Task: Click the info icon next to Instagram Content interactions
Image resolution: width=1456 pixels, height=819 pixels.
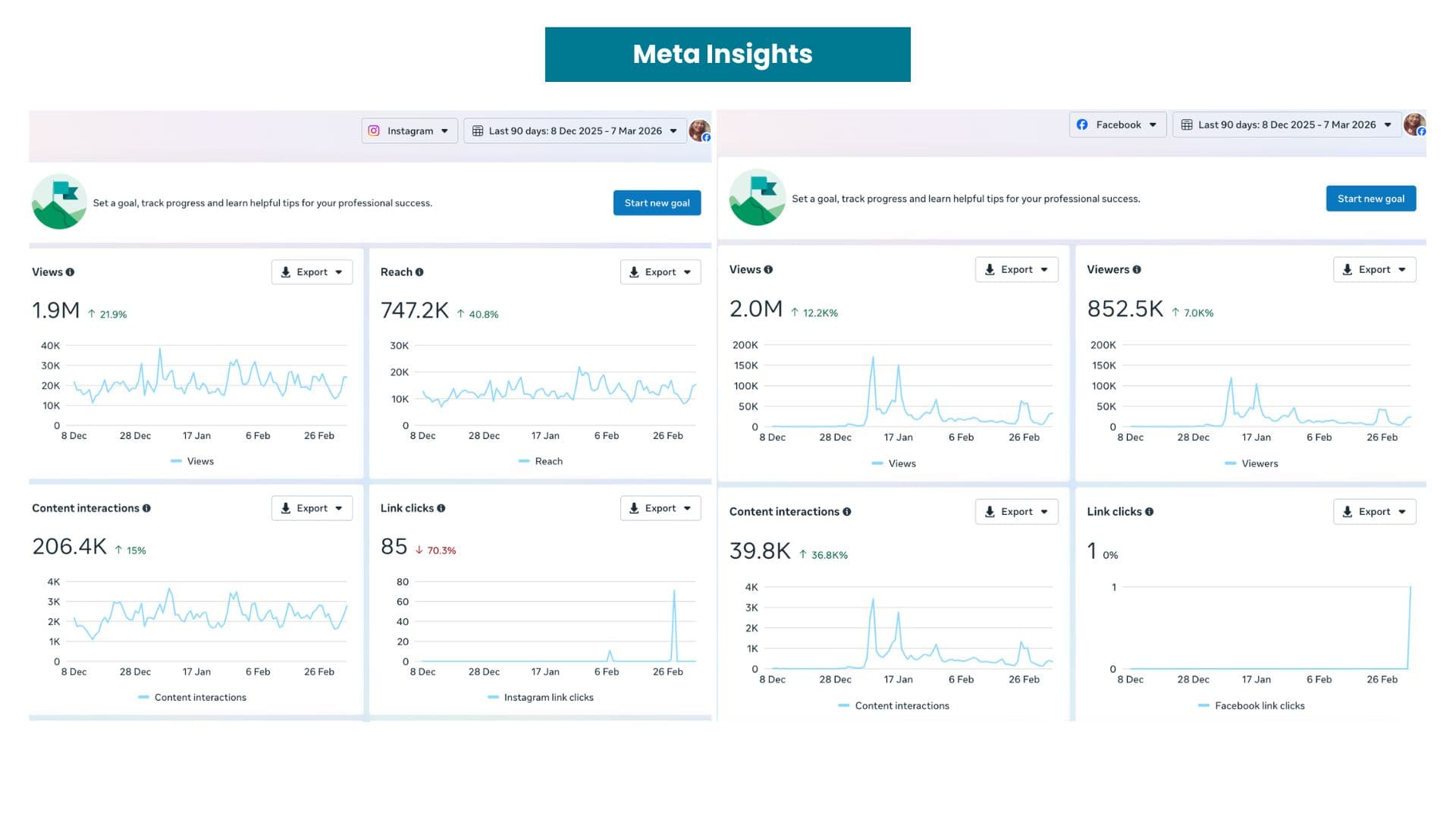Action: point(146,508)
